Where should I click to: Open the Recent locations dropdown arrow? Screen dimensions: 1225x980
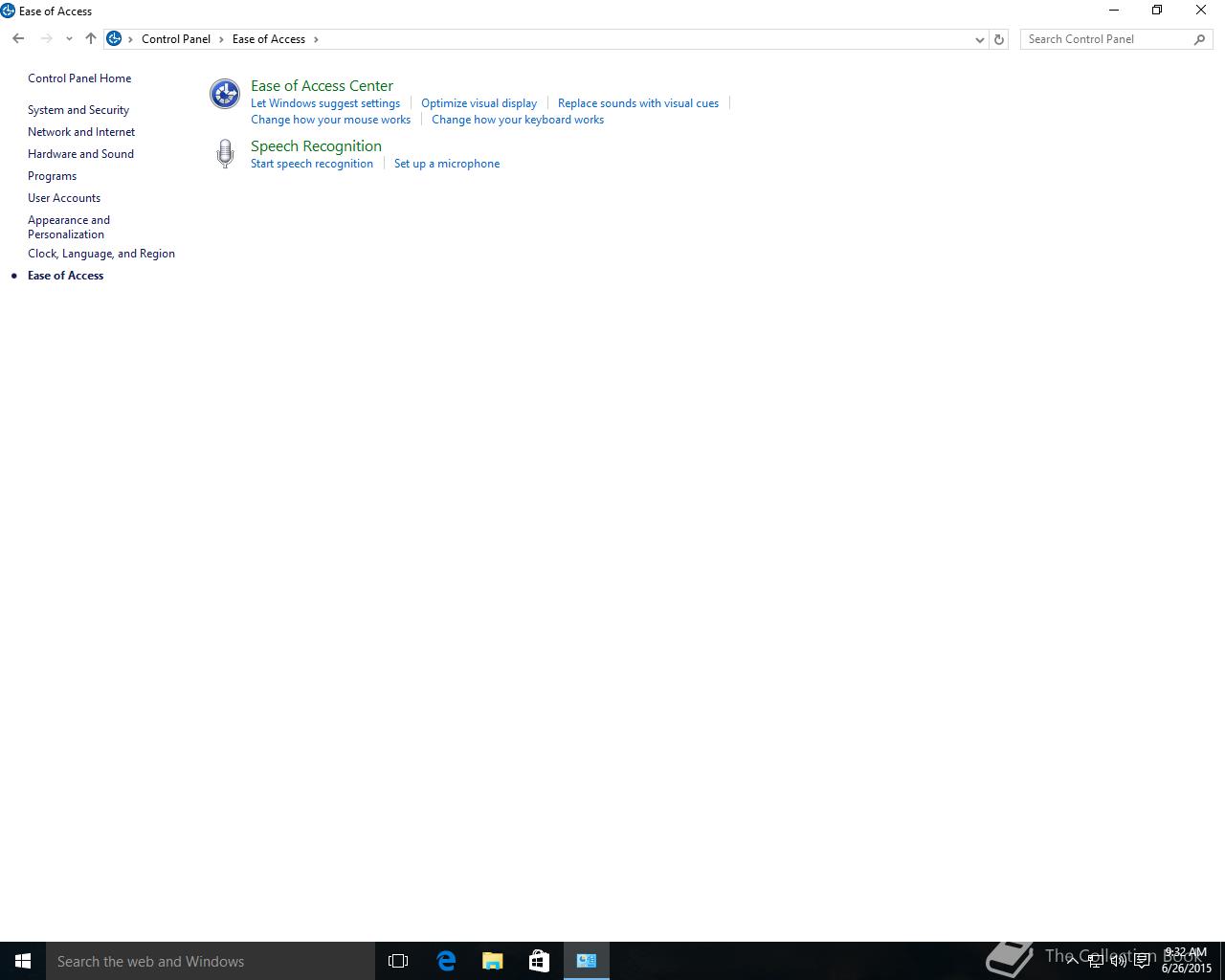pyautogui.click(x=69, y=39)
